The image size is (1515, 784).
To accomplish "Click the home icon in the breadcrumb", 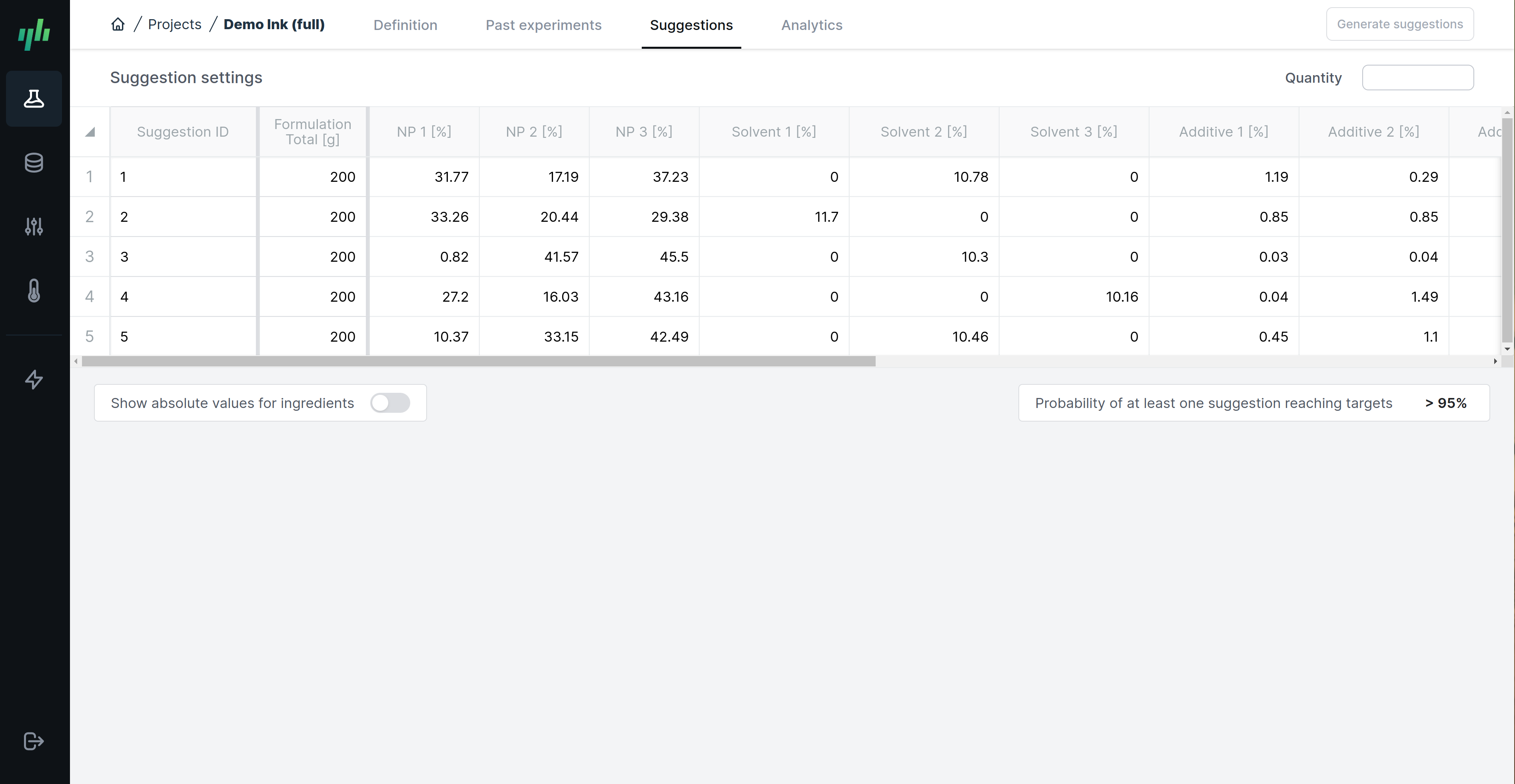I will (118, 24).
